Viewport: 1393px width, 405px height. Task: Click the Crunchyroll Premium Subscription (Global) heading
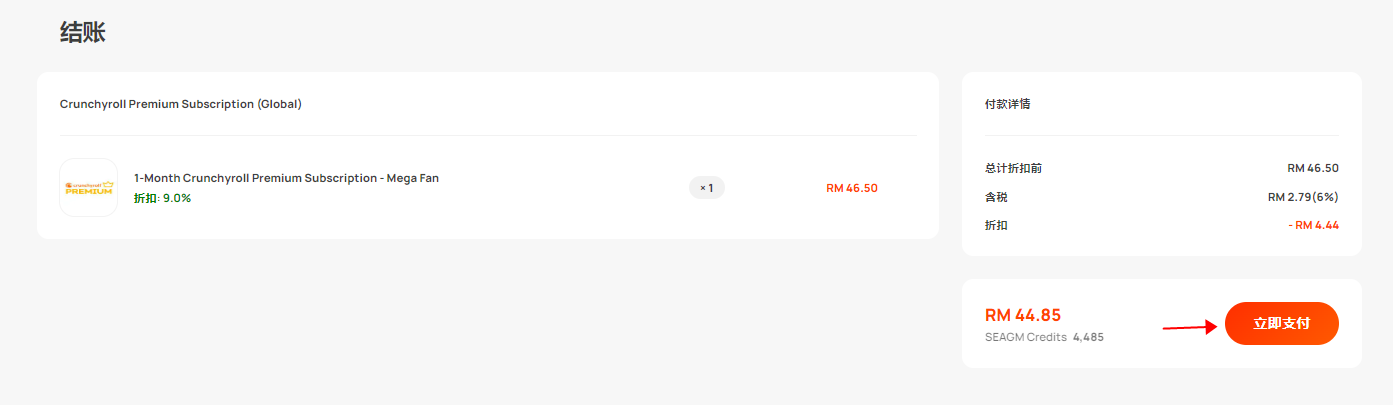(x=181, y=104)
